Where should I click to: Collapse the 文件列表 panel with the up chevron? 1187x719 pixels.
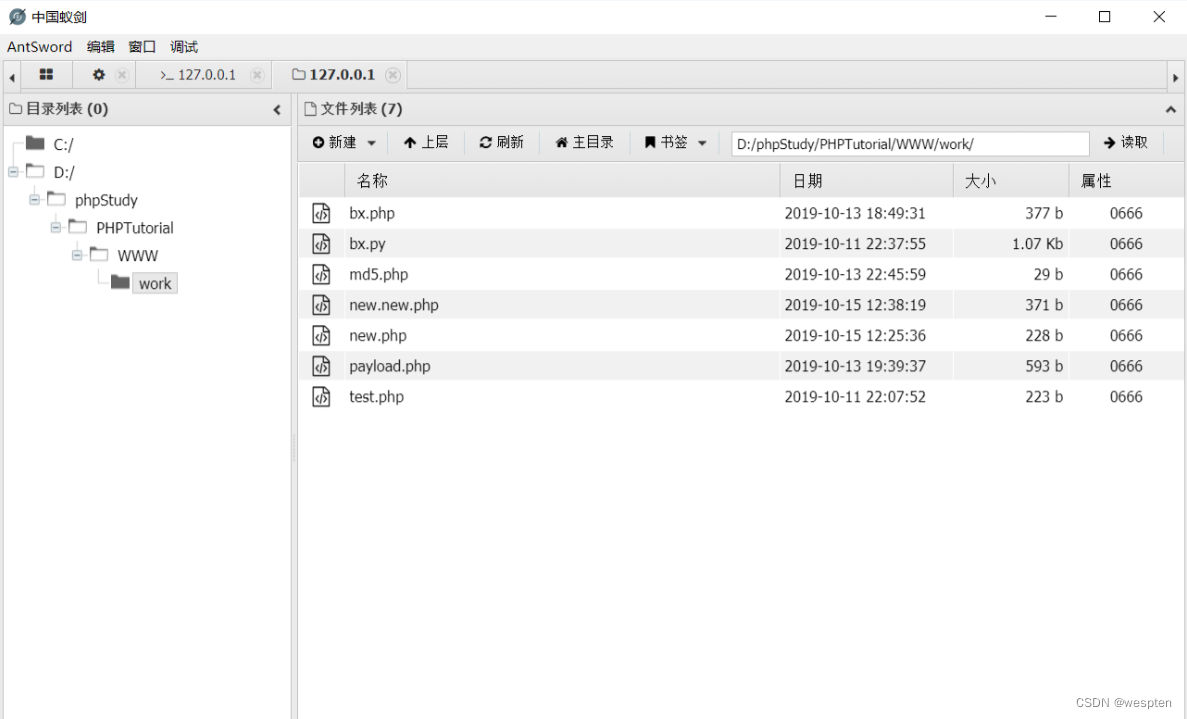[1170, 110]
